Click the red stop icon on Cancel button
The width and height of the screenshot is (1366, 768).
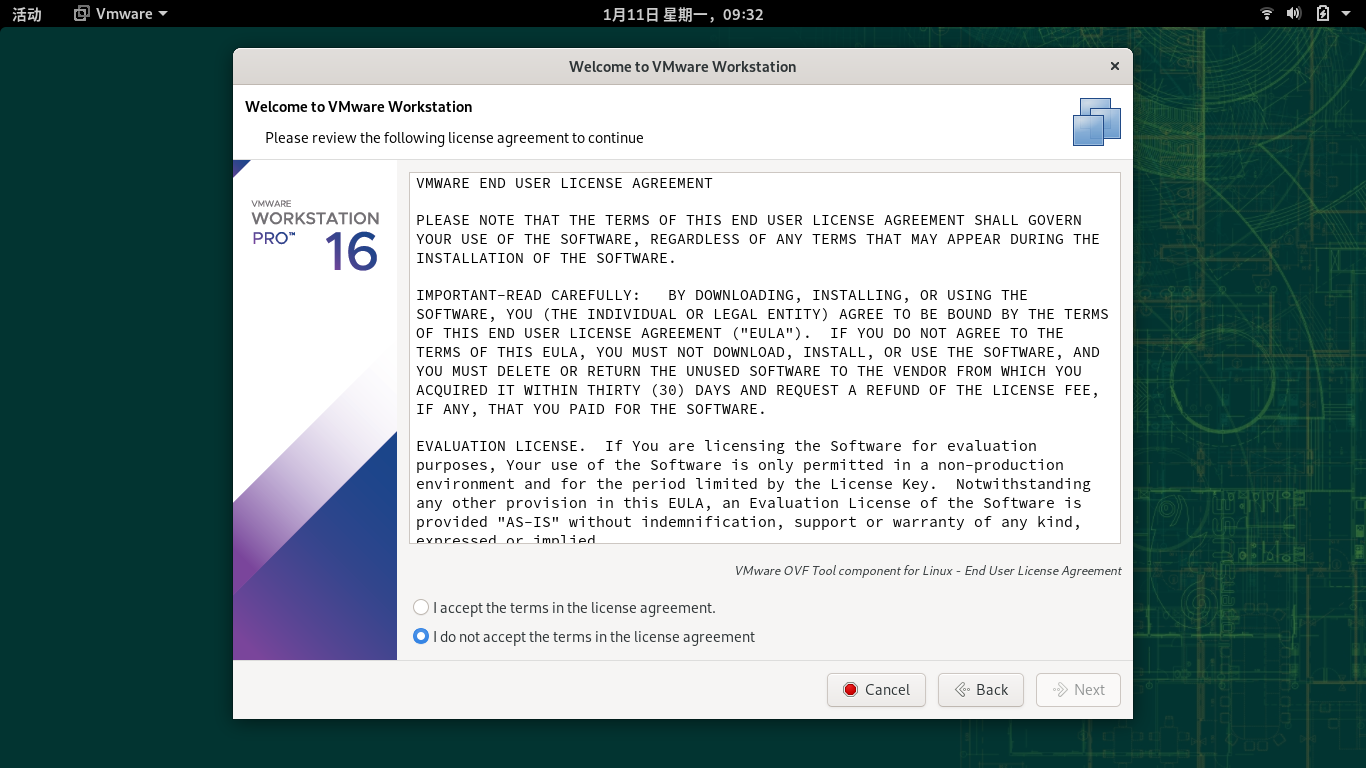click(x=850, y=690)
